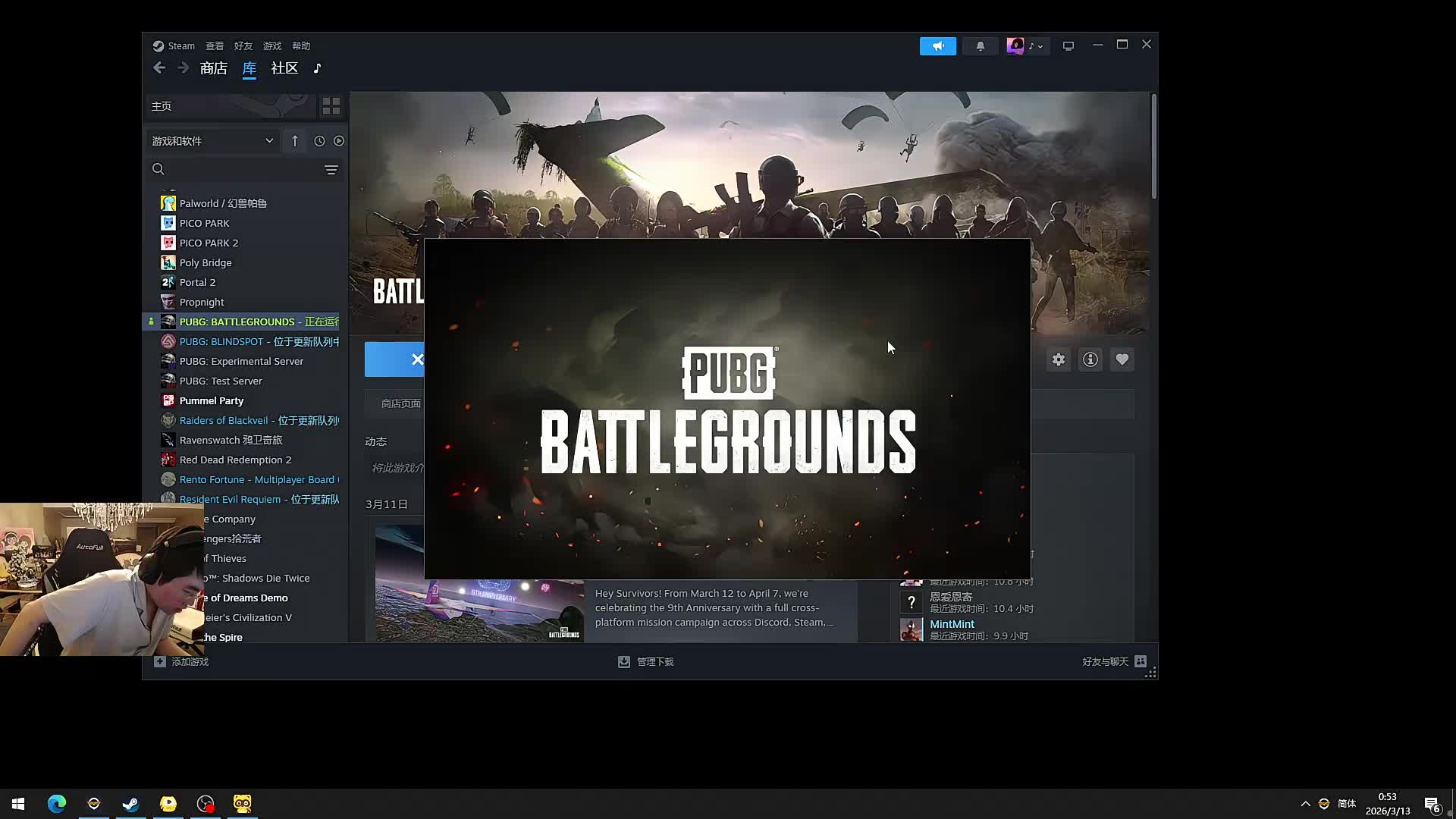Switch to grid view of the library
The image size is (1456, 819).
(331, 106)
